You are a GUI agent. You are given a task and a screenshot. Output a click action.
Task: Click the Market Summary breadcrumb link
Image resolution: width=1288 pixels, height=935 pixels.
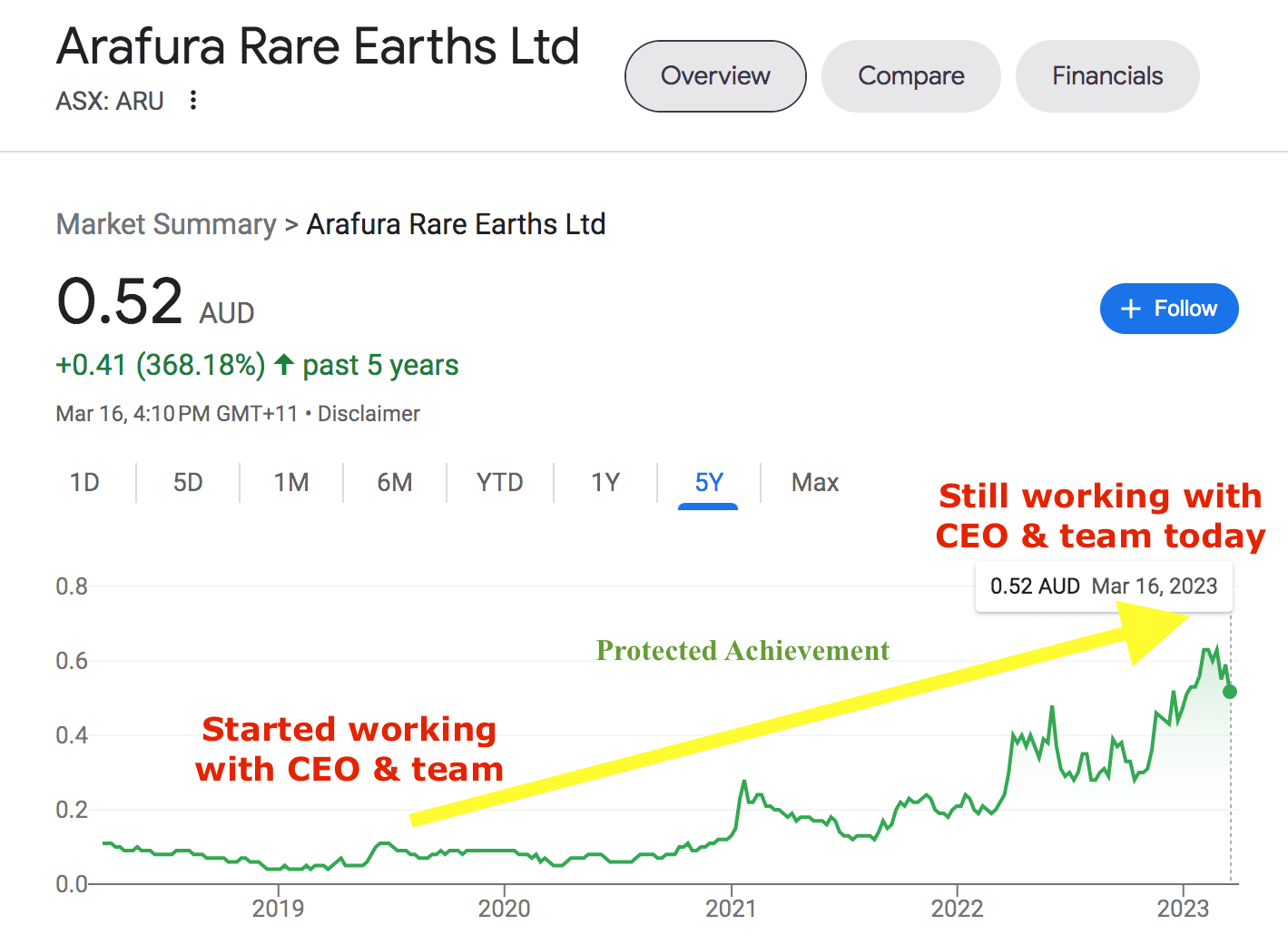[166, 224]
